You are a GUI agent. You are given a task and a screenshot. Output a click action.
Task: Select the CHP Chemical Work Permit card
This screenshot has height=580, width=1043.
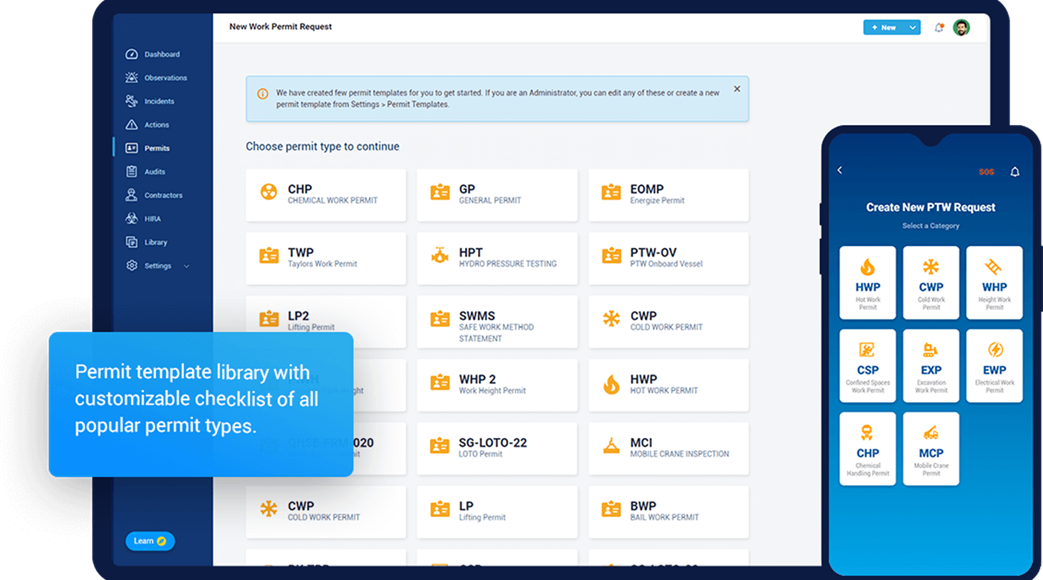tap(326, 194)
